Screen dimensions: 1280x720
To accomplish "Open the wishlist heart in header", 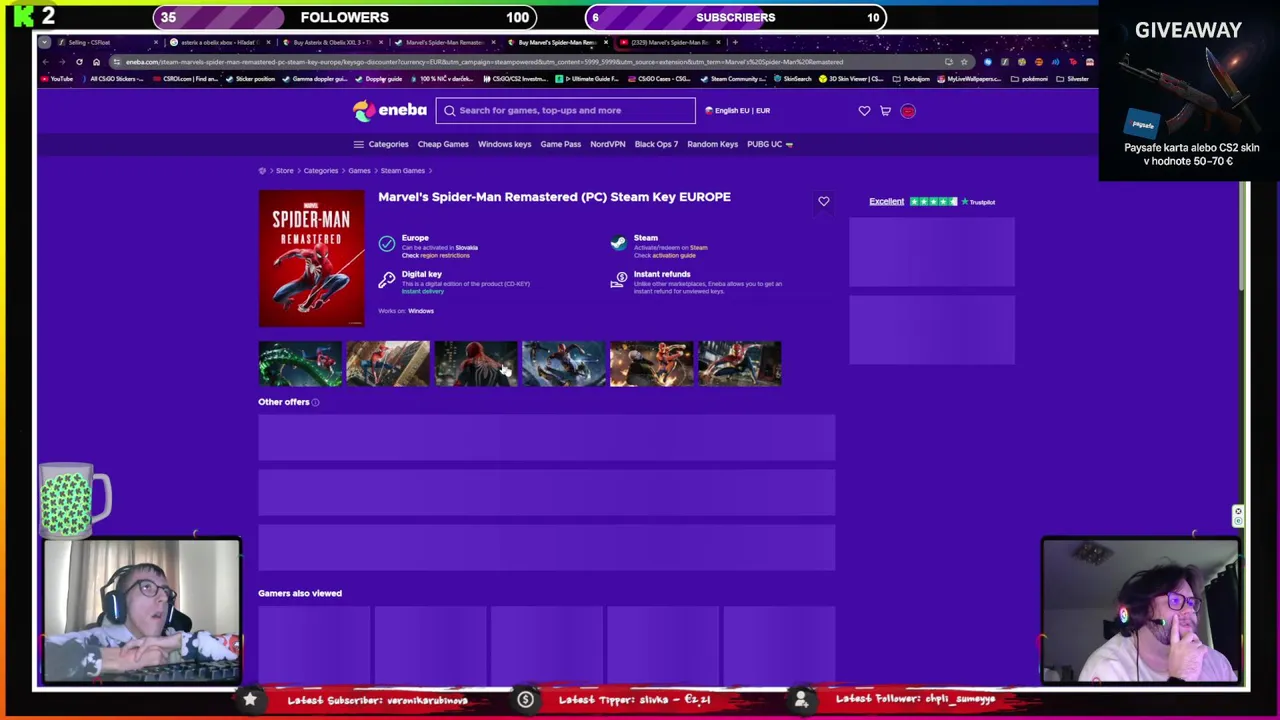I will tap(864, 111).
